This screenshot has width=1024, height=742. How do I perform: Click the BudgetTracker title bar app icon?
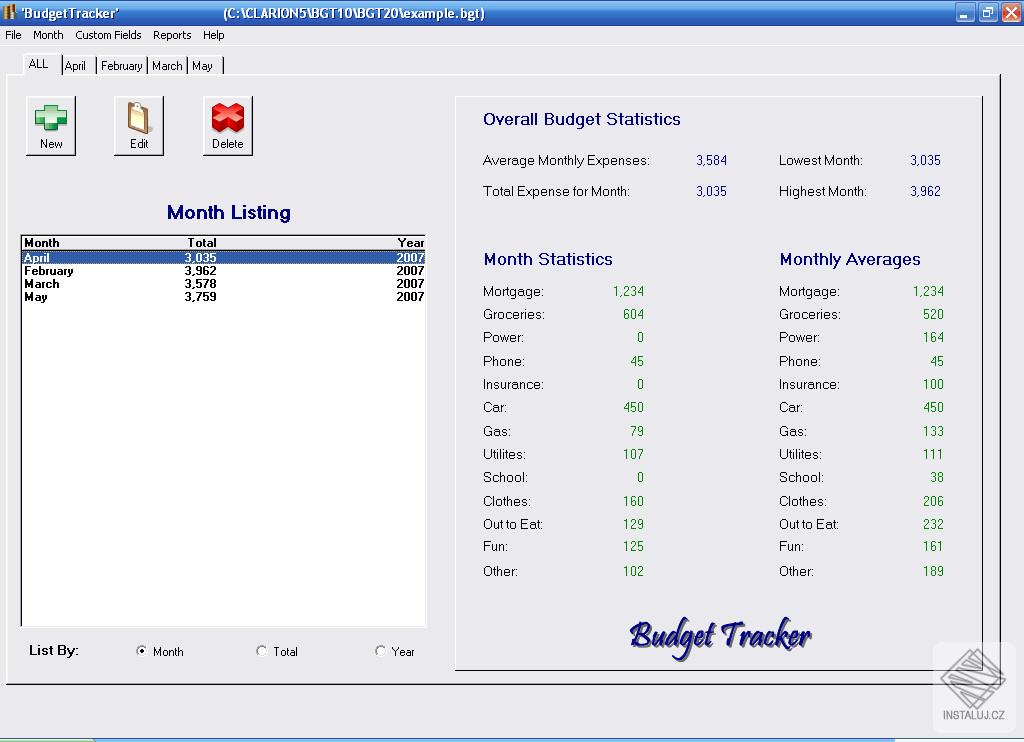click(10, 13)
